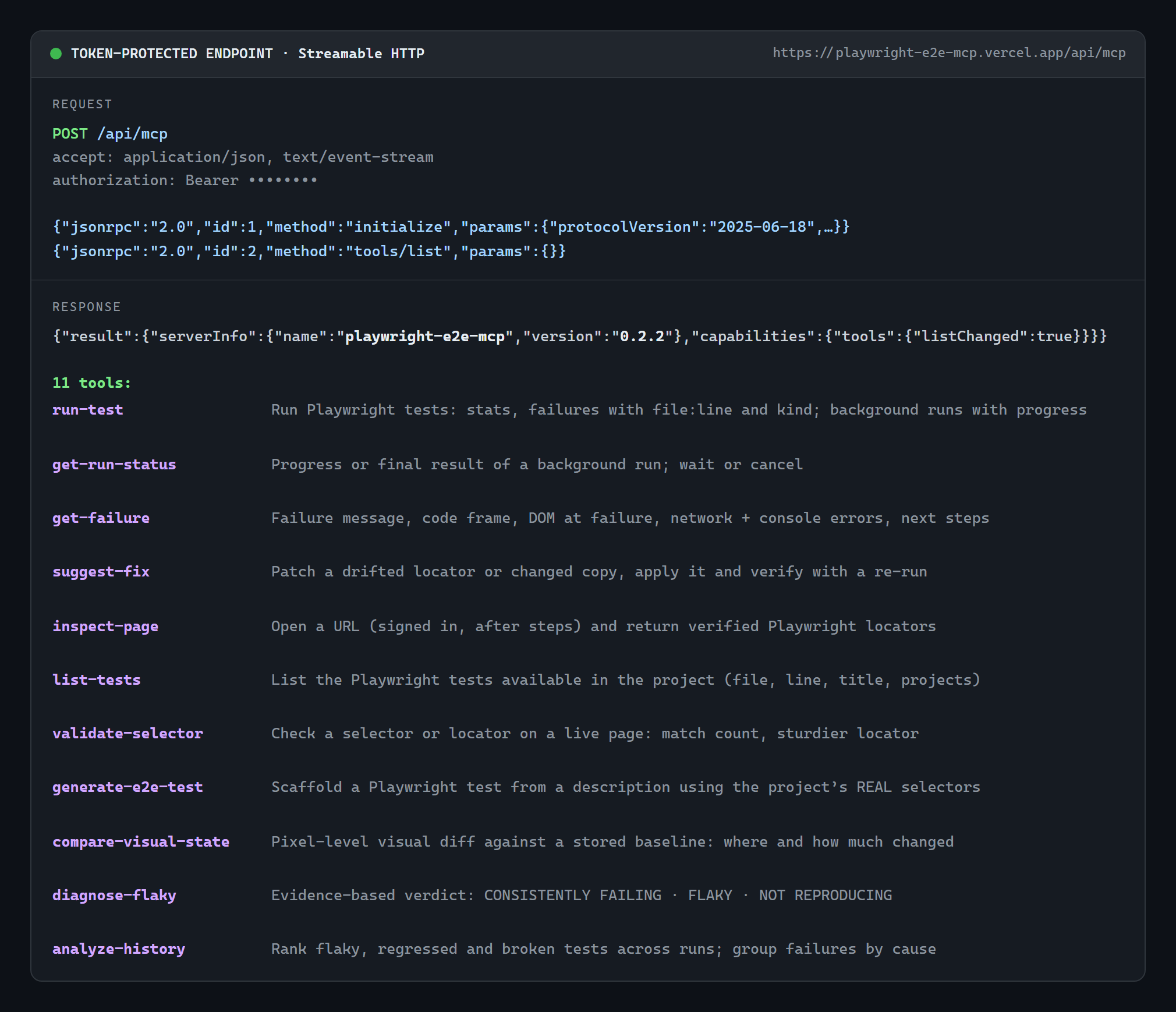Click the 'Streamable HTTP' header text
Viewport: 1176px width, 1012px height.
coord(362,54)
